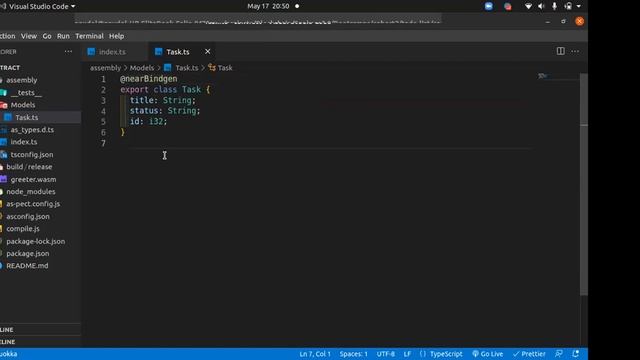
Task: Open the index.ts editor tab
Action: pyautogui.click(x=112, y=52)
